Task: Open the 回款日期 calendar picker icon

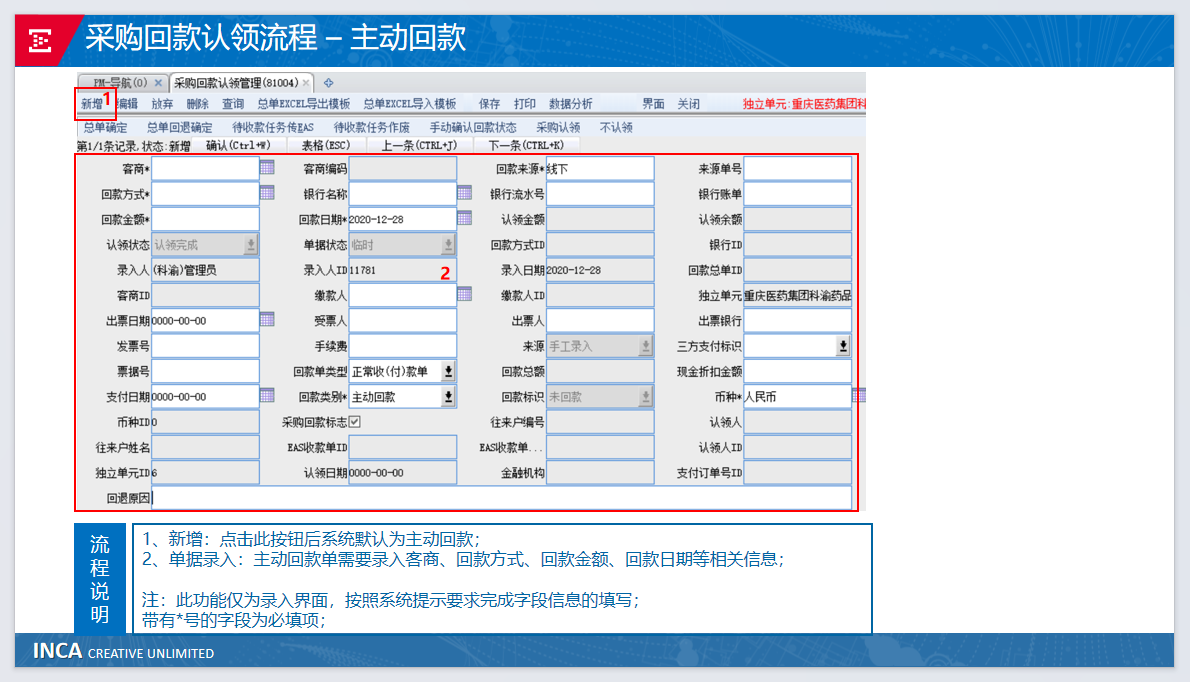Action: (464, 218)
